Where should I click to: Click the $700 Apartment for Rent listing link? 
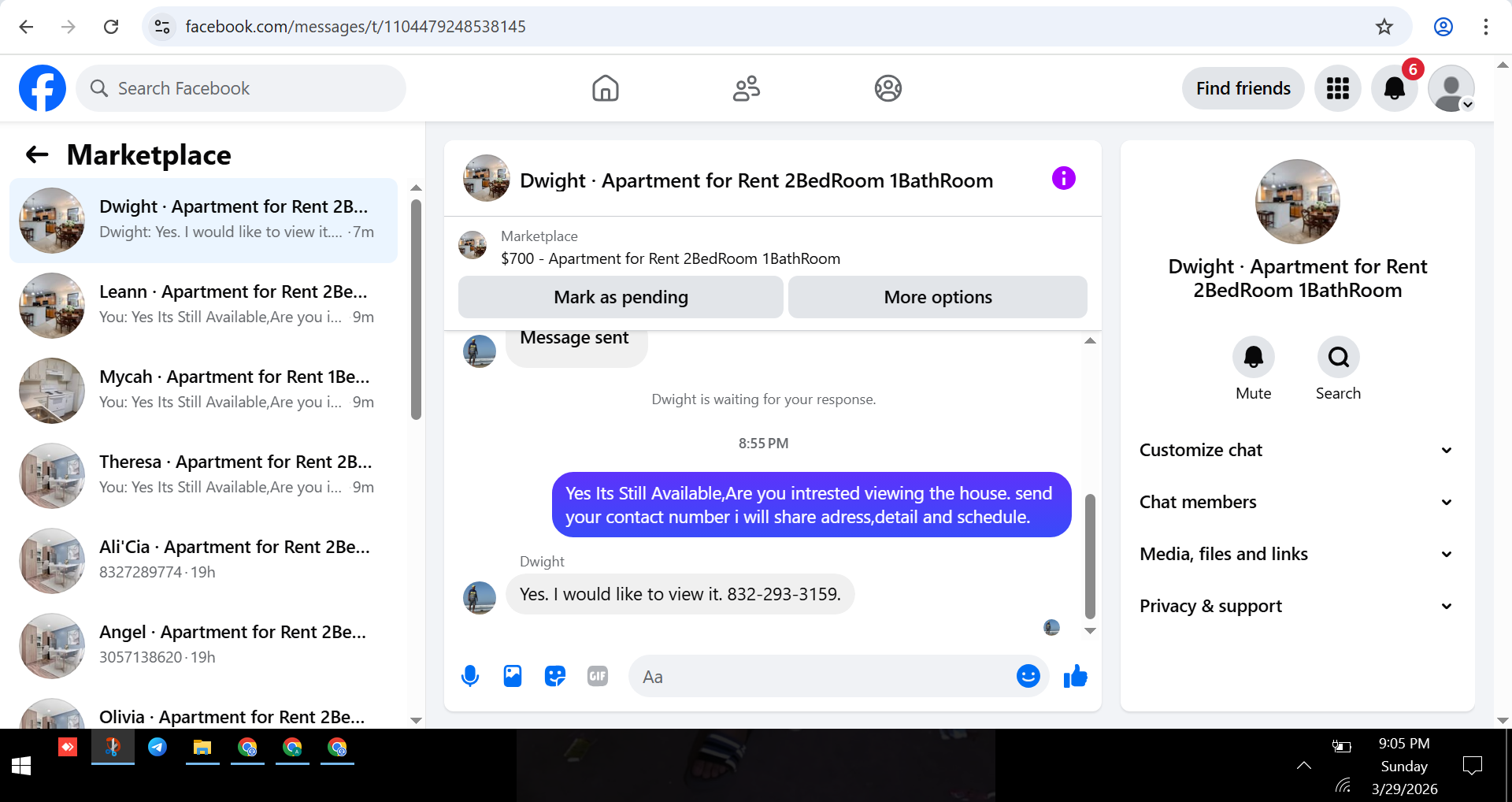[x=670, y=258]
